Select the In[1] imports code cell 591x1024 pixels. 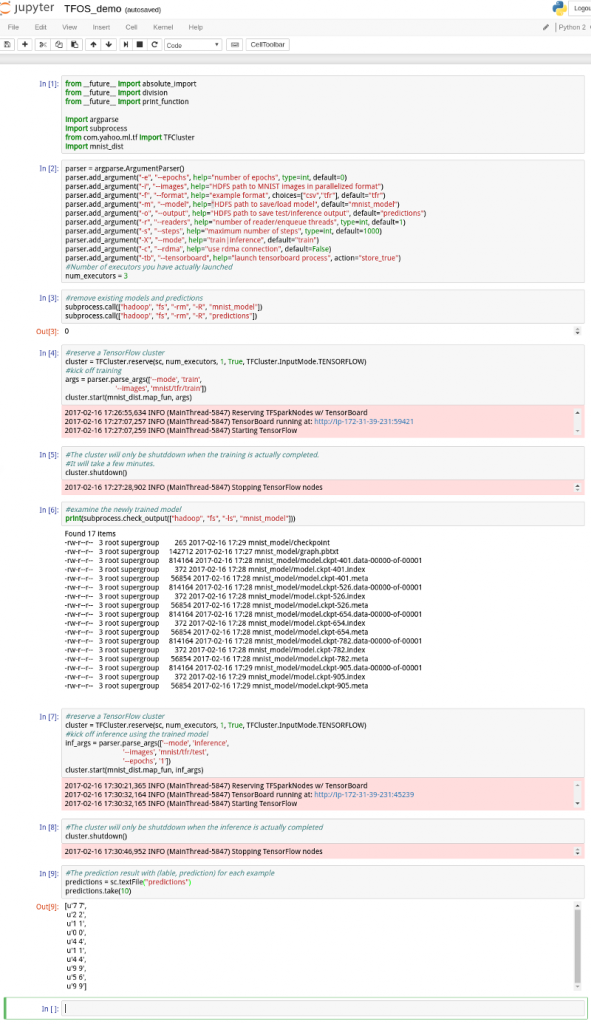[323, 115]
